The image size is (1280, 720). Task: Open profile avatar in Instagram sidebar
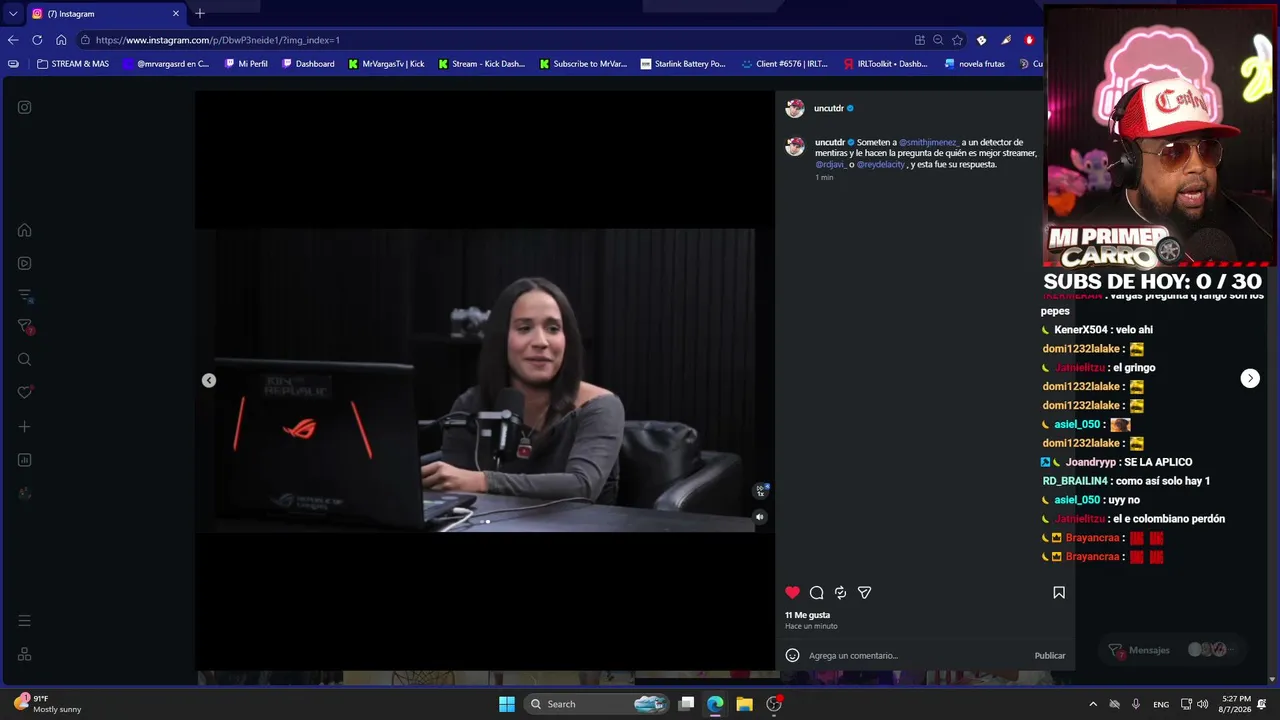pos(25,493)
